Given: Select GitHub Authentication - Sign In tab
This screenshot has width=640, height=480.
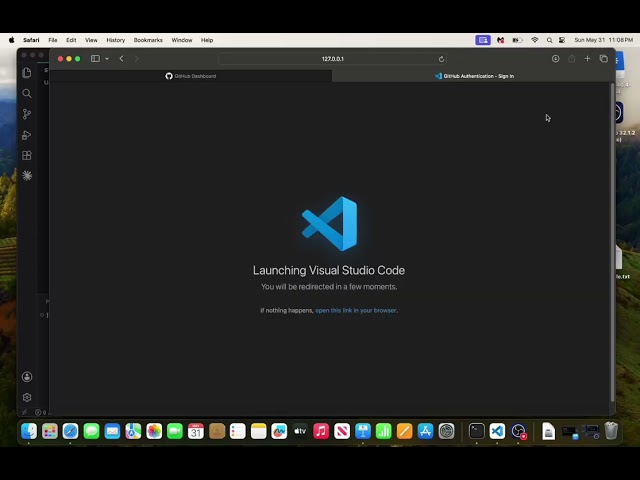Looking at the screenshot, I should 473,76.
